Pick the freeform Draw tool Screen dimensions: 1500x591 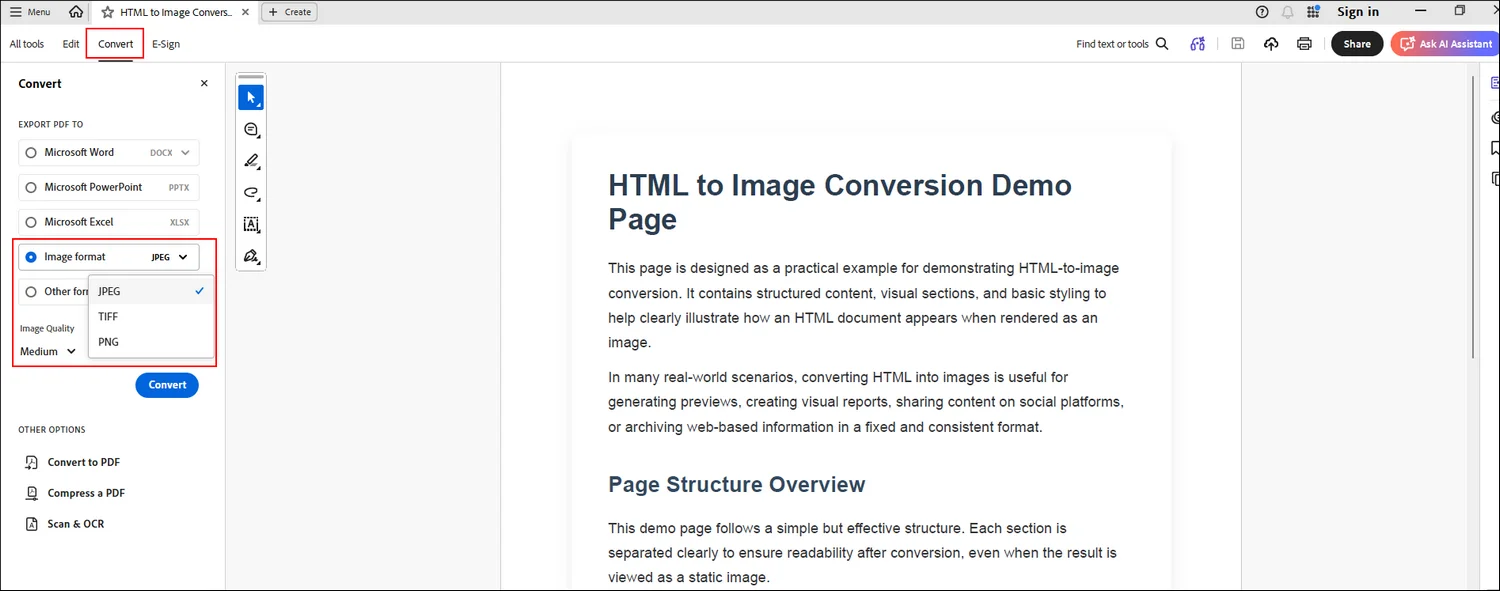[251, 192]
